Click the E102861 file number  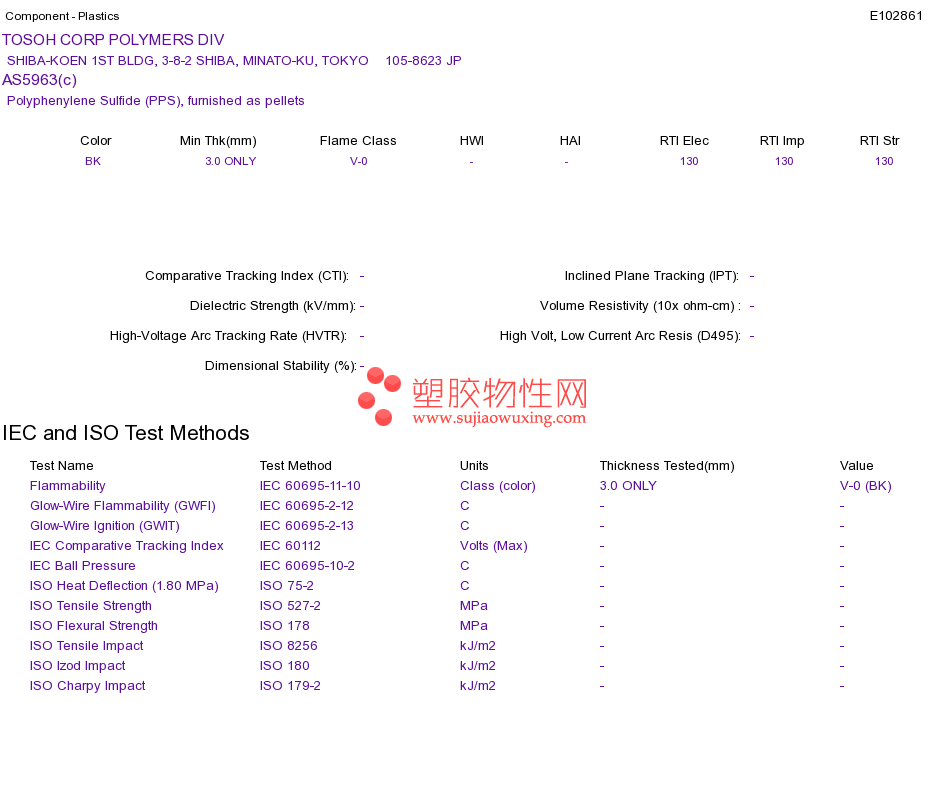tap(896, 16)
